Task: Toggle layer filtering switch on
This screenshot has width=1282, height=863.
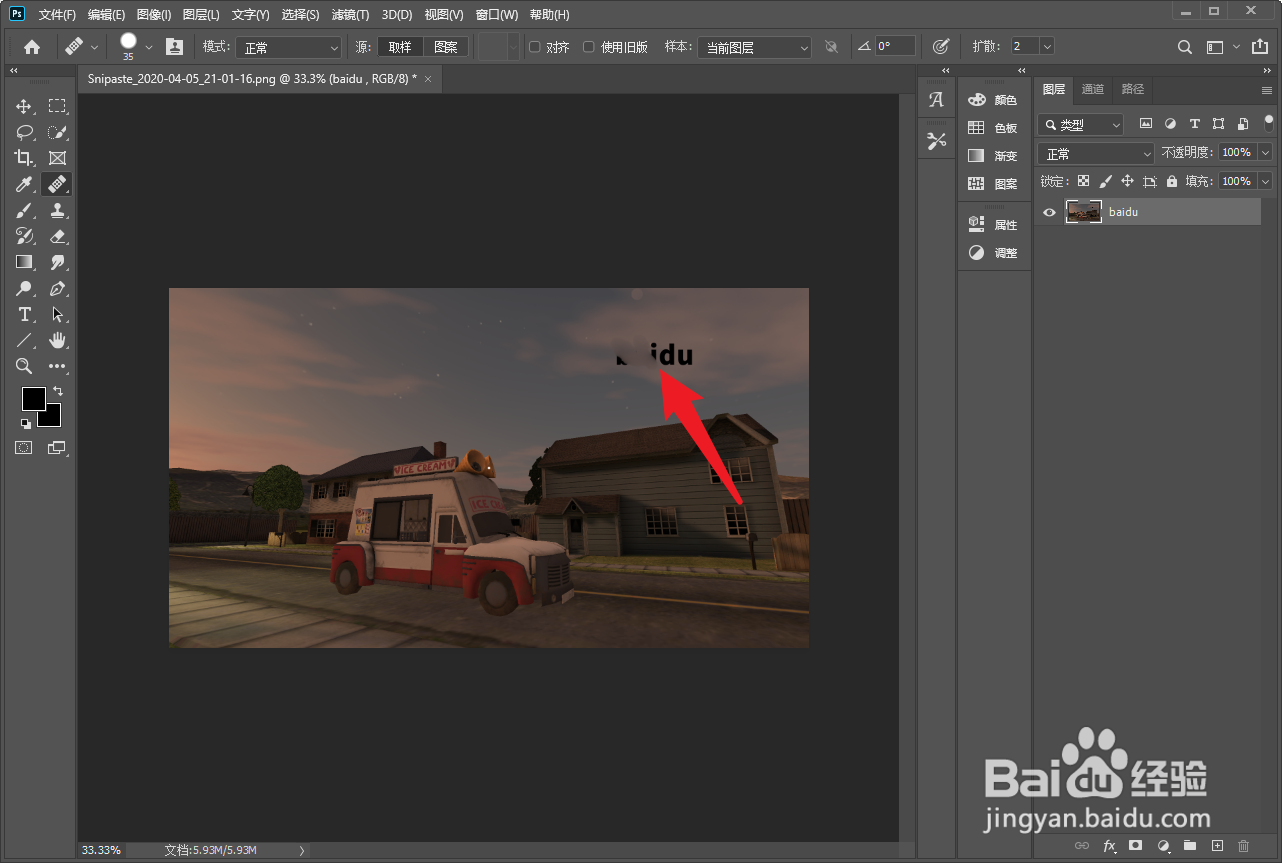Action: (x=1269, y=124)
